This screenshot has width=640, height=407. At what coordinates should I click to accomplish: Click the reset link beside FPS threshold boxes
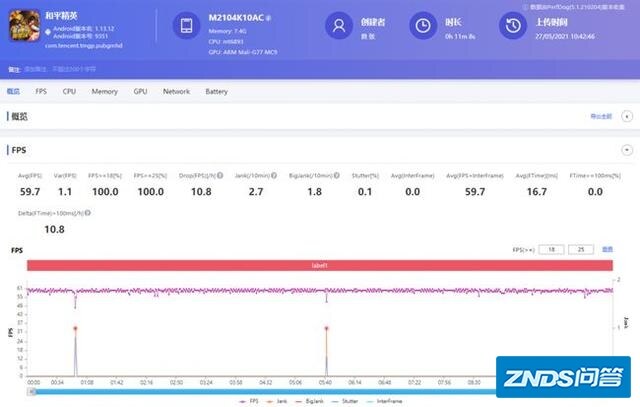607,249
